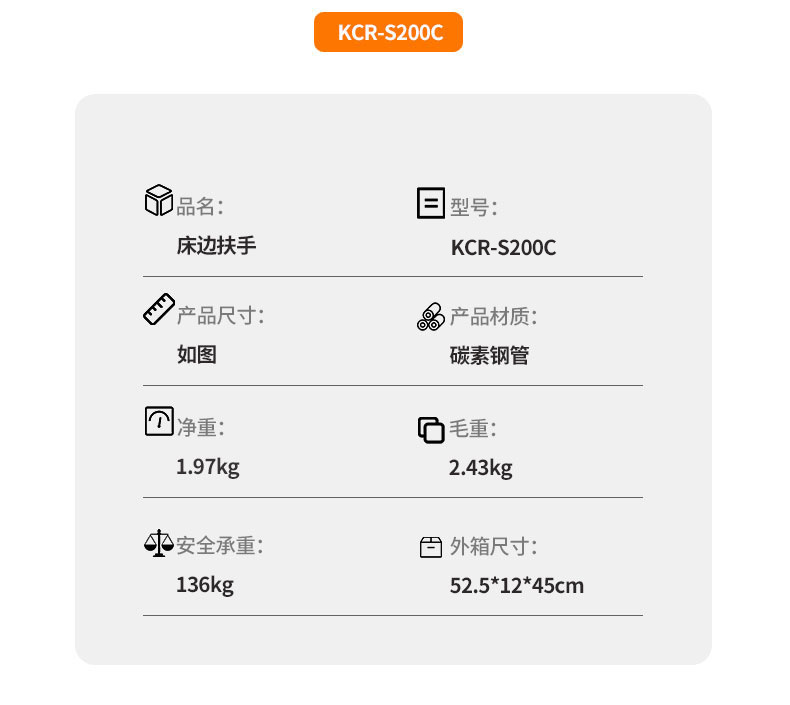Click the stacked squares icon beside 毛重
This screenshot has width=790, height=705.
point(430,430)
